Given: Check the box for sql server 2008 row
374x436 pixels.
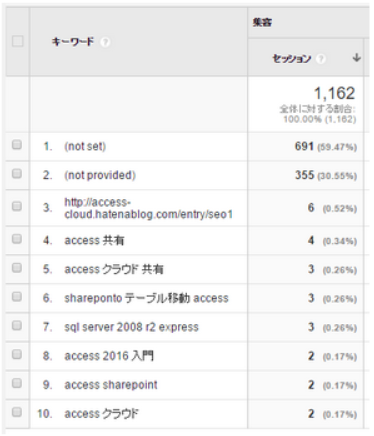Looking at the screenshot, I should coord(17,325).
